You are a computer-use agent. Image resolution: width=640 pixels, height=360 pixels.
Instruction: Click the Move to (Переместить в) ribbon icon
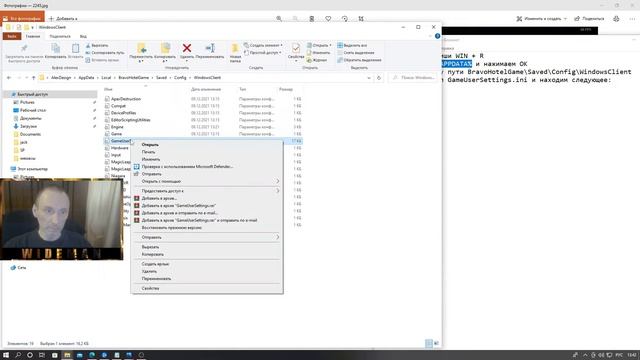pyautogui.click(x=141, y=48)
